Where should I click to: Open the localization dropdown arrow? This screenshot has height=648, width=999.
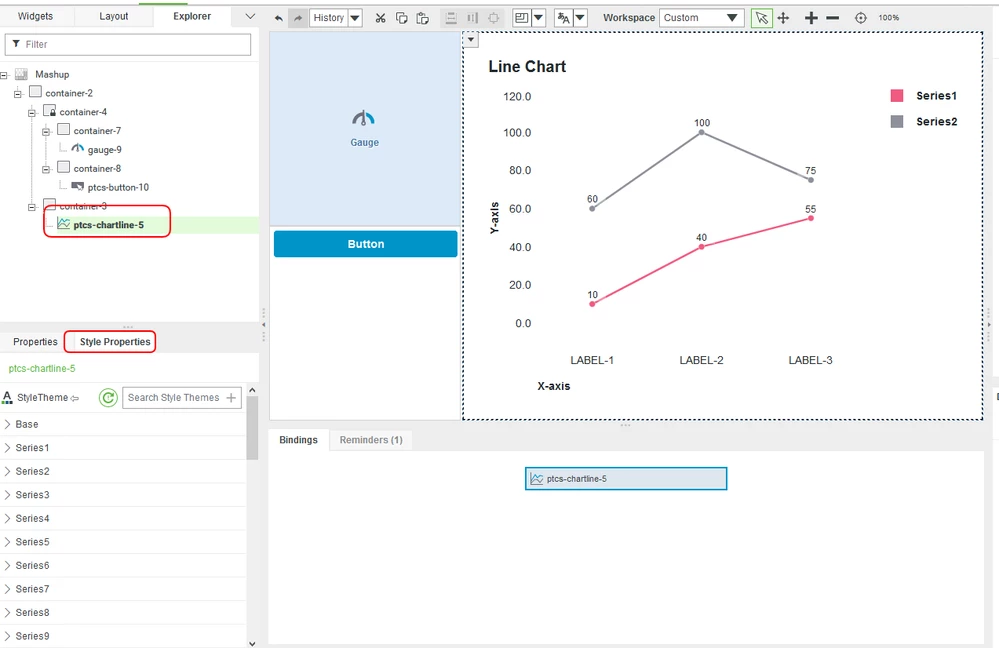580,18
